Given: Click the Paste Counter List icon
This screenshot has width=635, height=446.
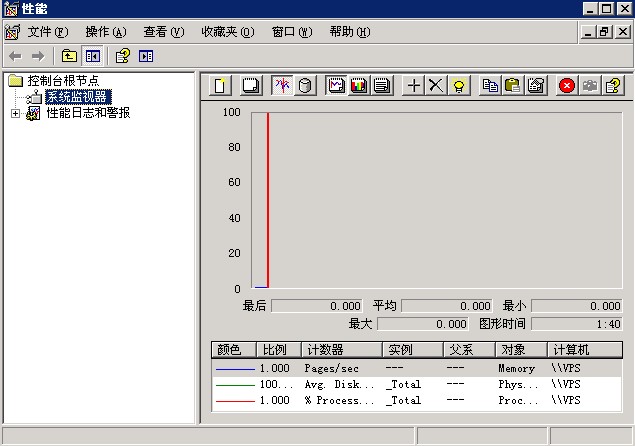Looking at the screenshot, I should [x=513, y=85].
